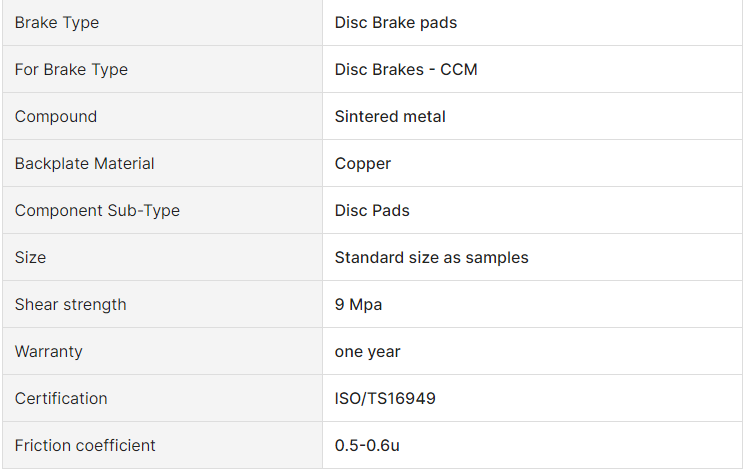The height and width of the screenshot is (469, 745).
Task: Click the Component Sub-Type label
Action: tap(97, 211)
